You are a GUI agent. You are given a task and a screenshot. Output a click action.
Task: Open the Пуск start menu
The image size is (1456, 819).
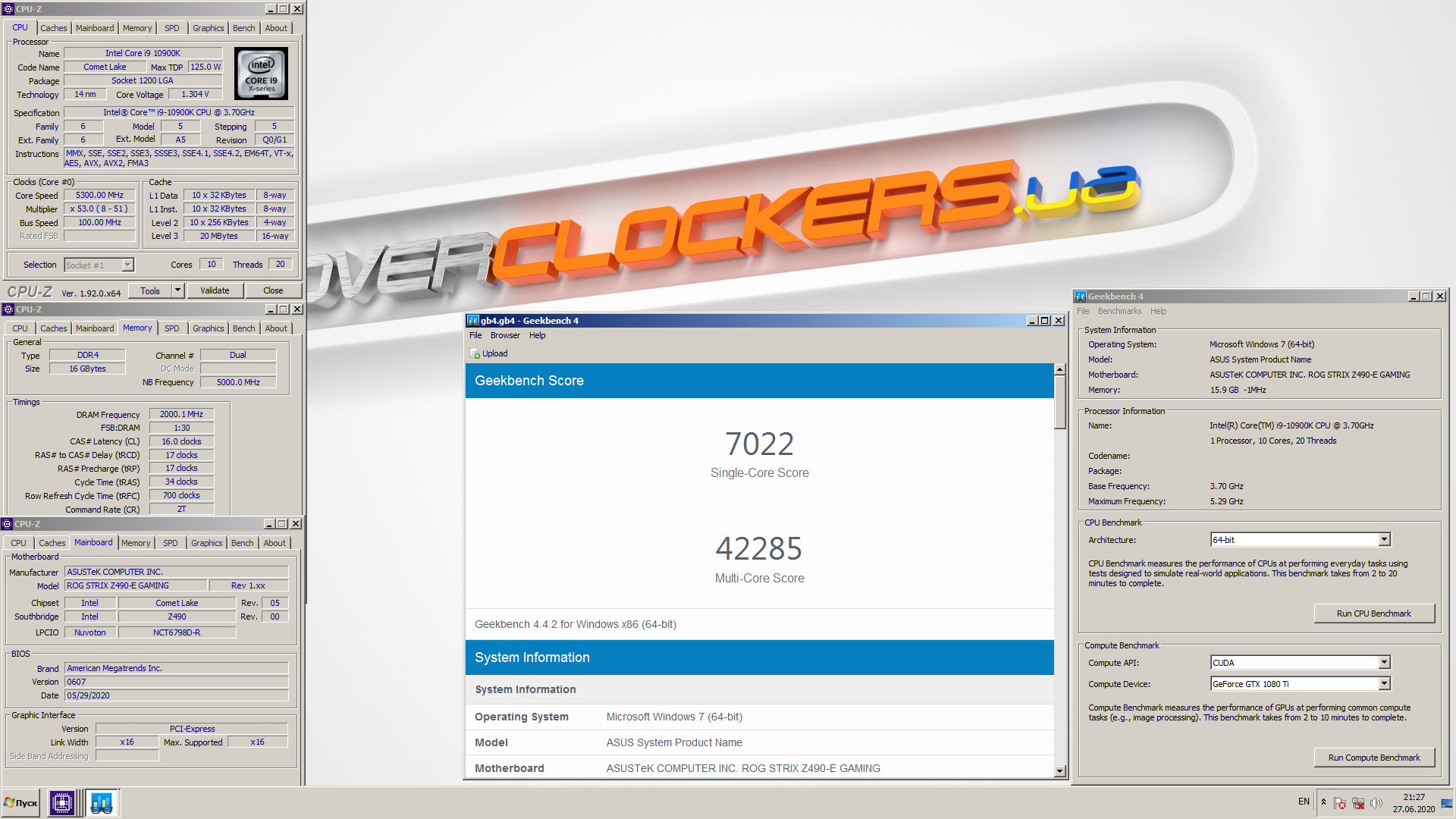coord(20,803)
